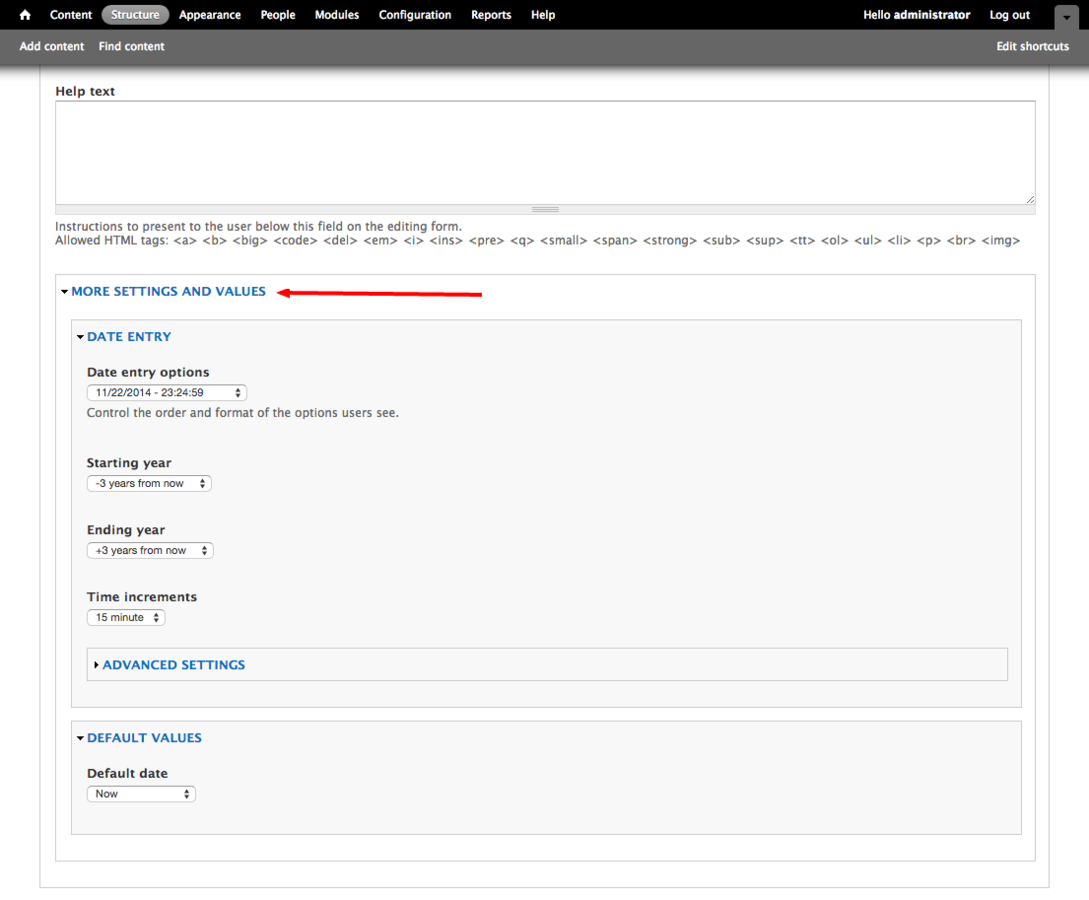The width and height of the screenshot is (1089, 900).
Task: Click the 'Instructions to present to the user' text
Action: click(x=258, y=226)
